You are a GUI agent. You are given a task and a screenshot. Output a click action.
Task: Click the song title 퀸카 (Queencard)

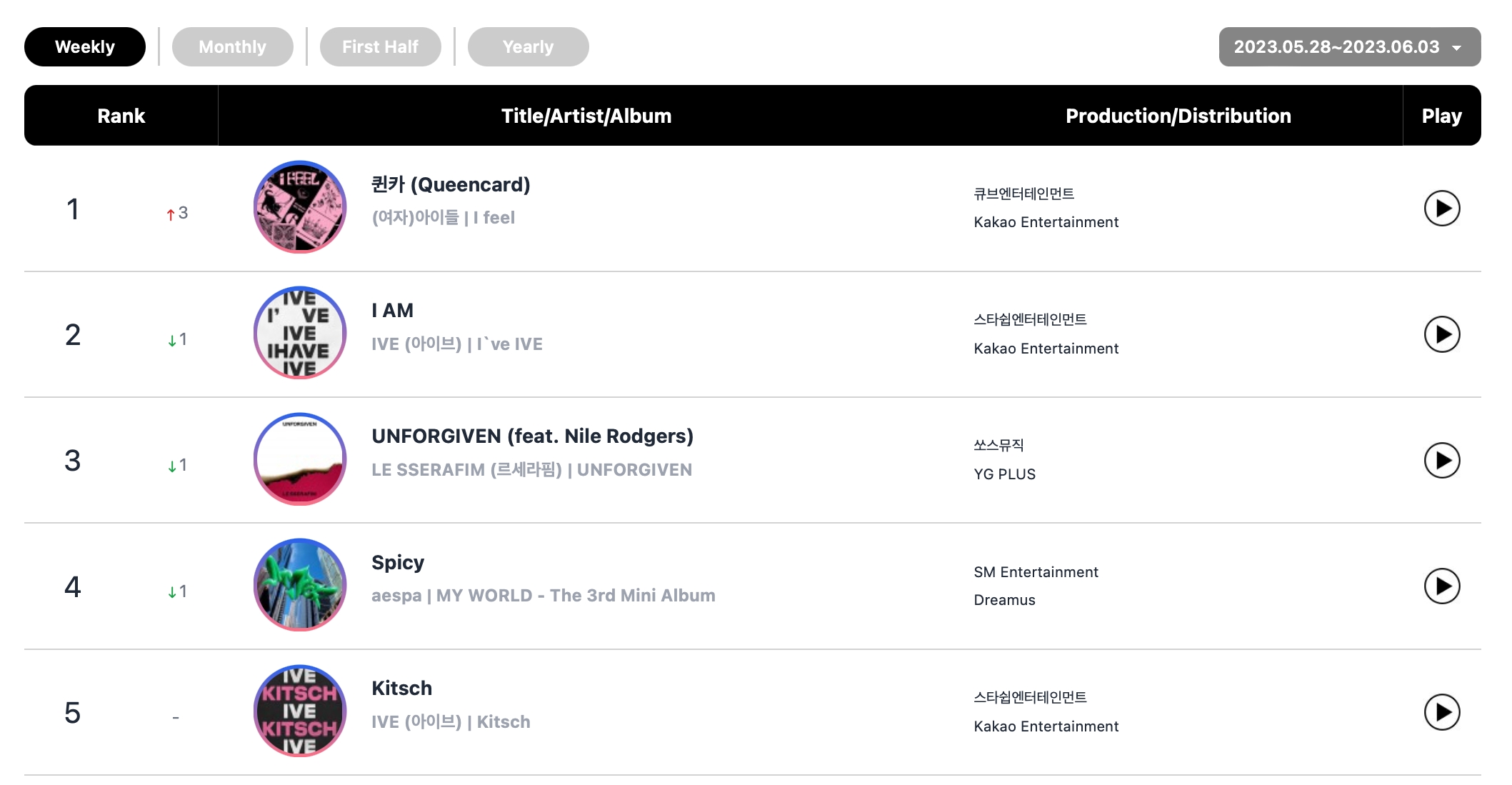[x=451, y=184]
